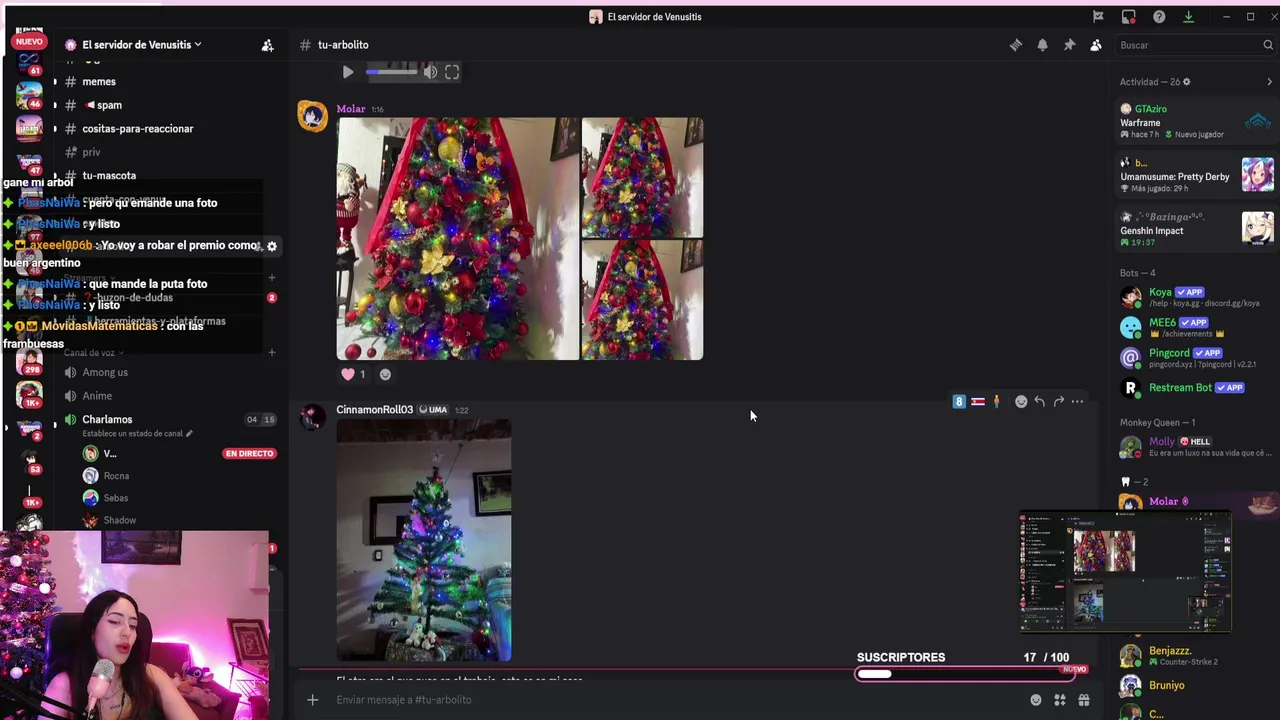This screenshot has width=1280, height=720.
Task: Open the Threads icon in channel header
Action: (x=1015, y=45)
